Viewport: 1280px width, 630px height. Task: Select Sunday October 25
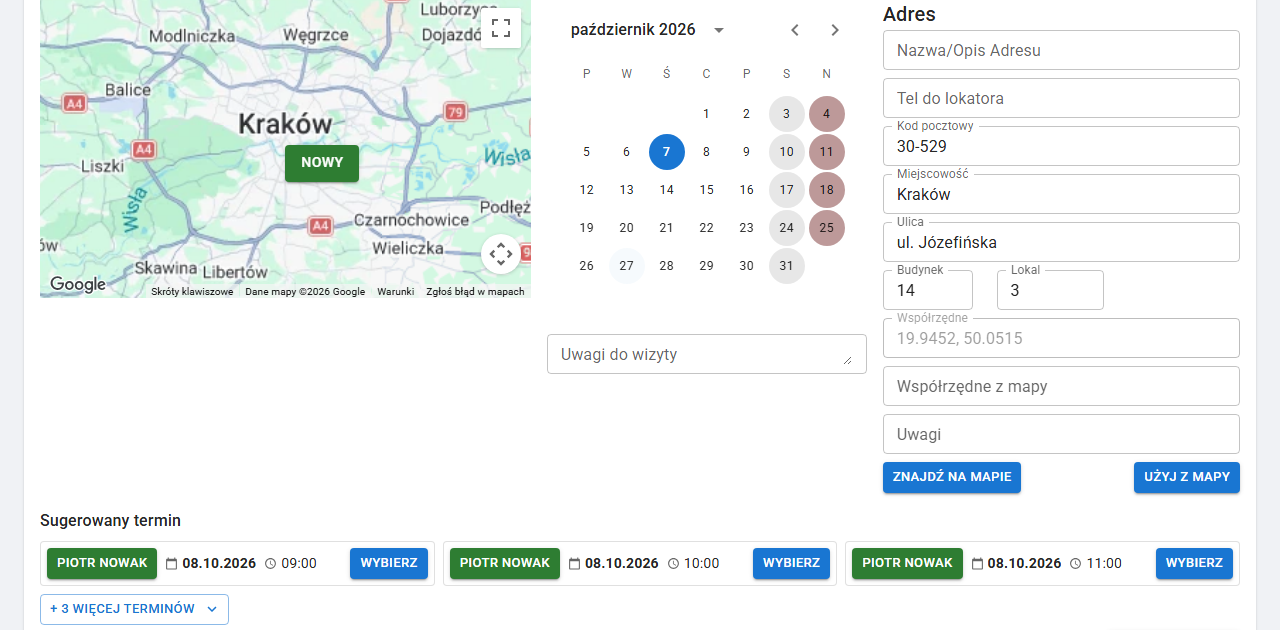coord(827,228)
